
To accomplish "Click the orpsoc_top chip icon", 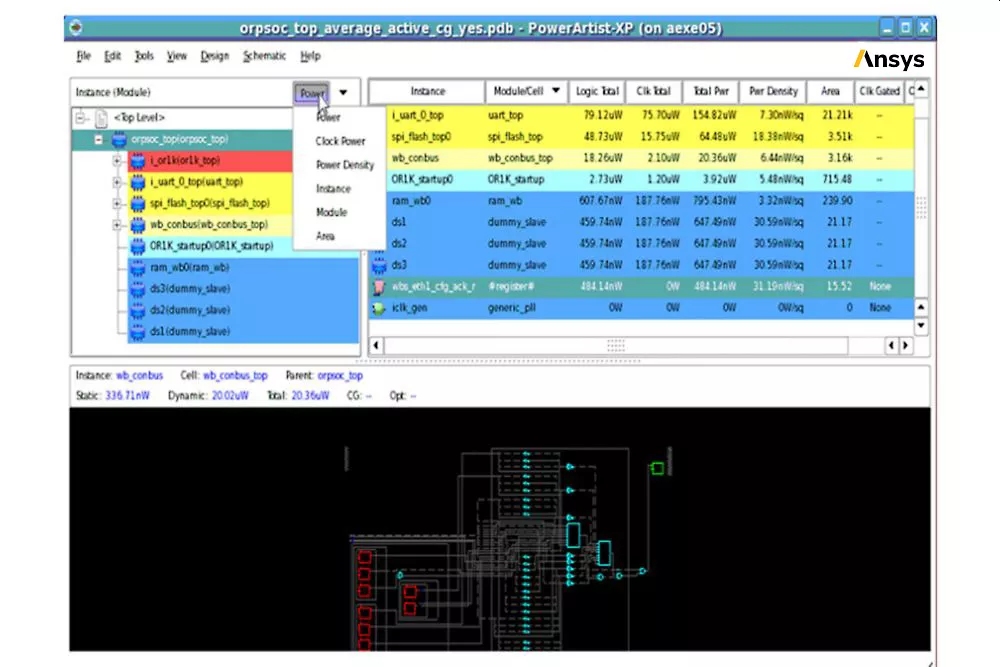I will (119, 139).
